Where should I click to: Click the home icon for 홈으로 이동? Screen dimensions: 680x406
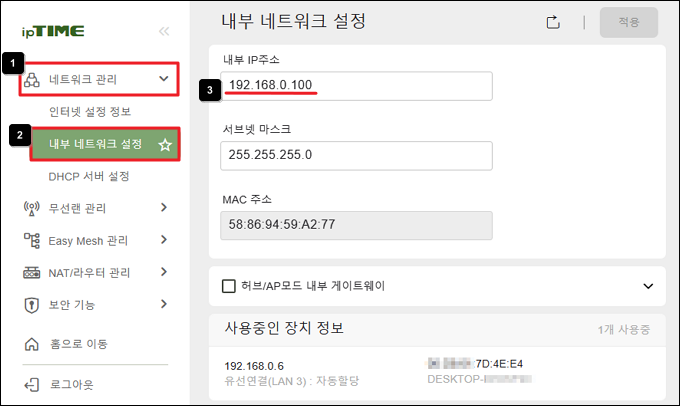tap(31, 344)
